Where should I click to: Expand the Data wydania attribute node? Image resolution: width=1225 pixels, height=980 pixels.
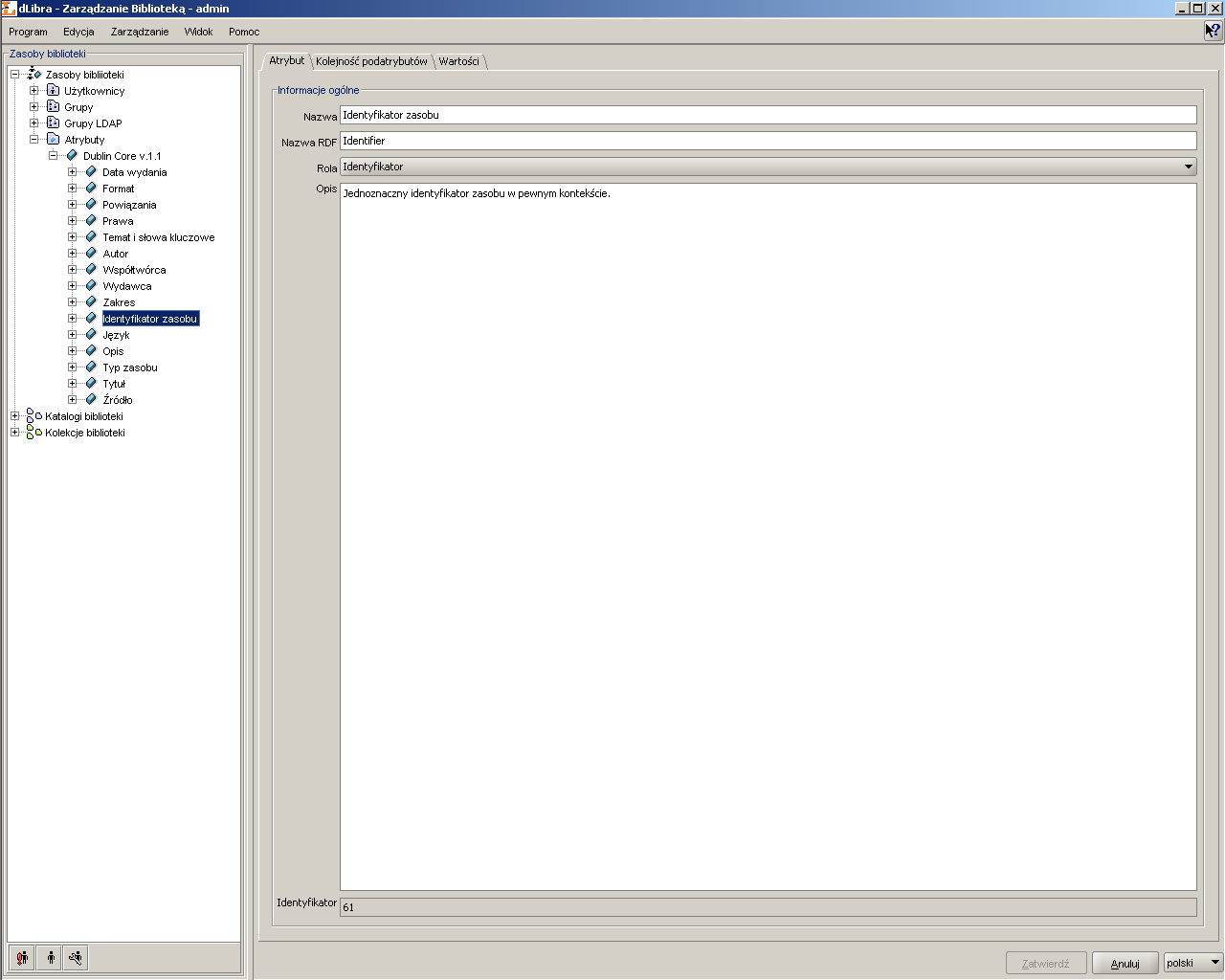[x=72, y=172]
